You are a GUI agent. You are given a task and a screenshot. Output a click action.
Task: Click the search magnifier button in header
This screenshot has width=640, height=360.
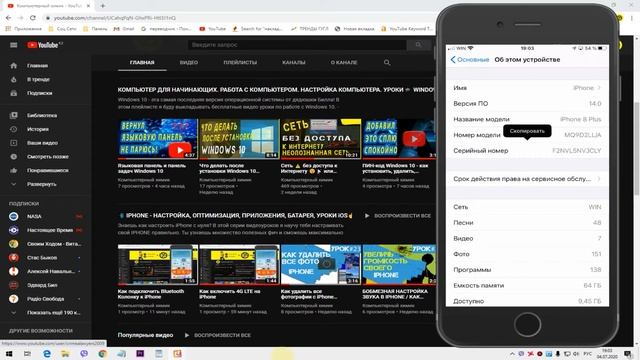[418, 45]
